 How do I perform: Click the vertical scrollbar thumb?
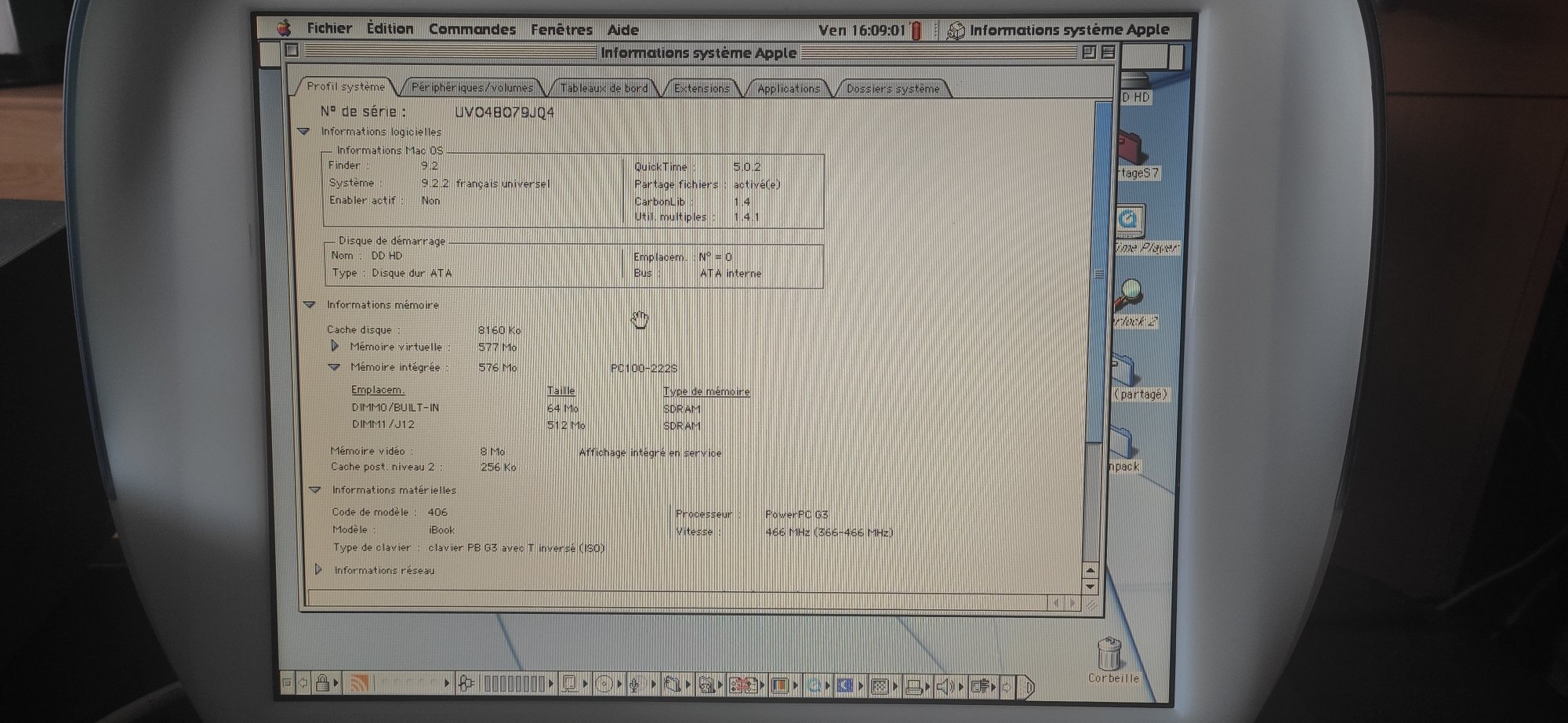pos(1098,273)
